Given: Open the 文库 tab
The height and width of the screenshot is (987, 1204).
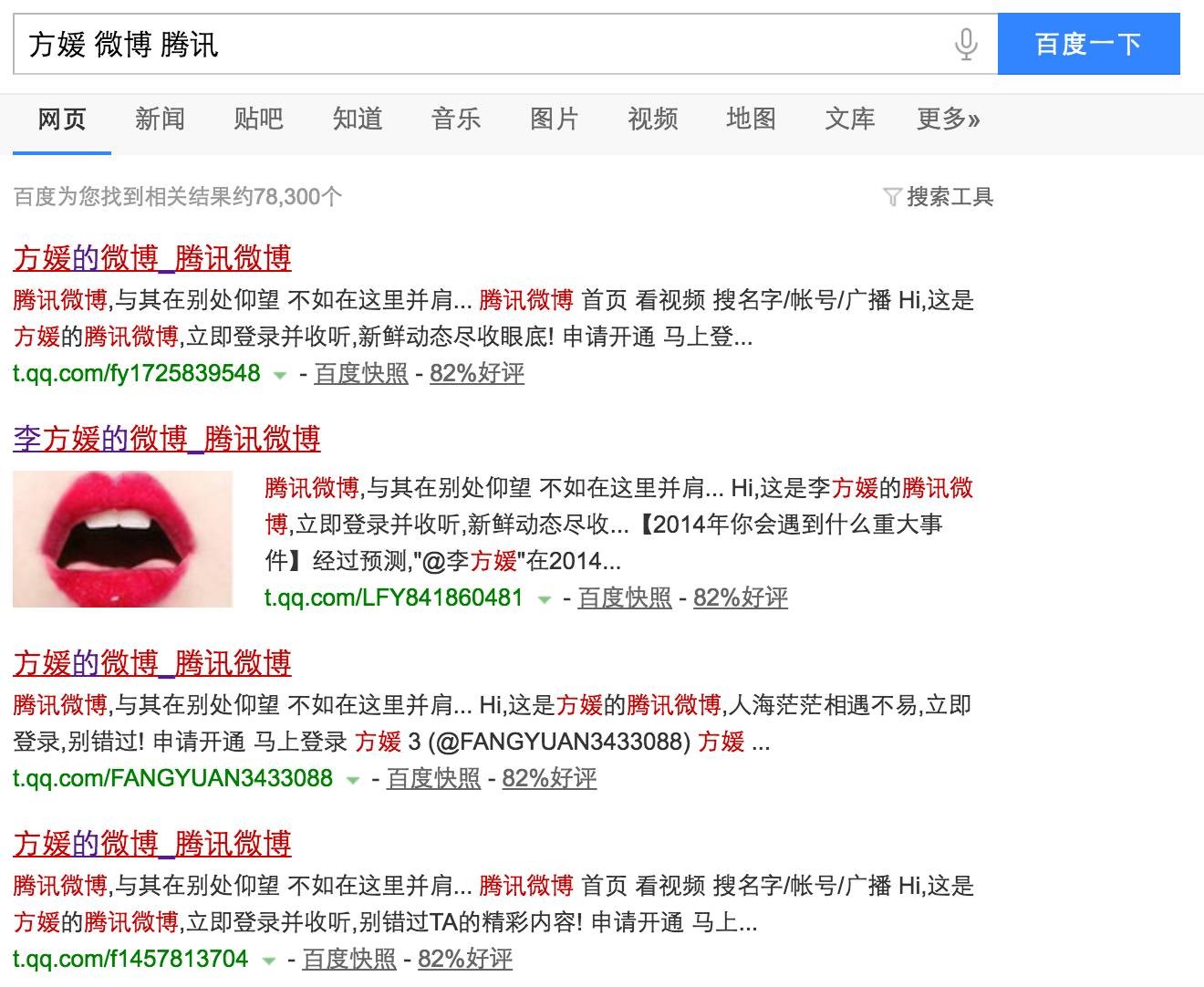Looking at the screenshot, I should coord(849,119).
